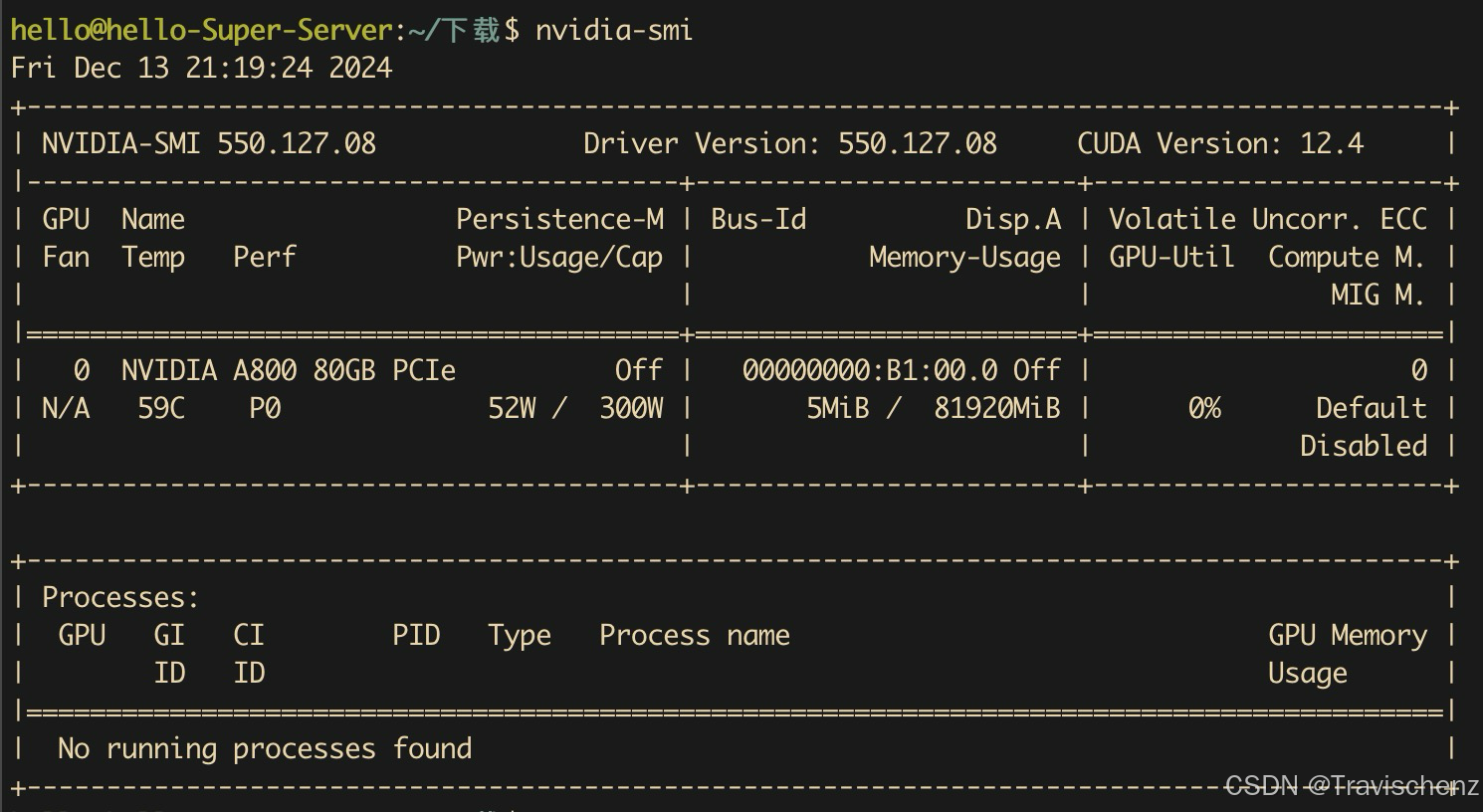The image size is (1483, 812).
Task: Click bus id 00000000:B1:00.0
Action: click(870, 370)
